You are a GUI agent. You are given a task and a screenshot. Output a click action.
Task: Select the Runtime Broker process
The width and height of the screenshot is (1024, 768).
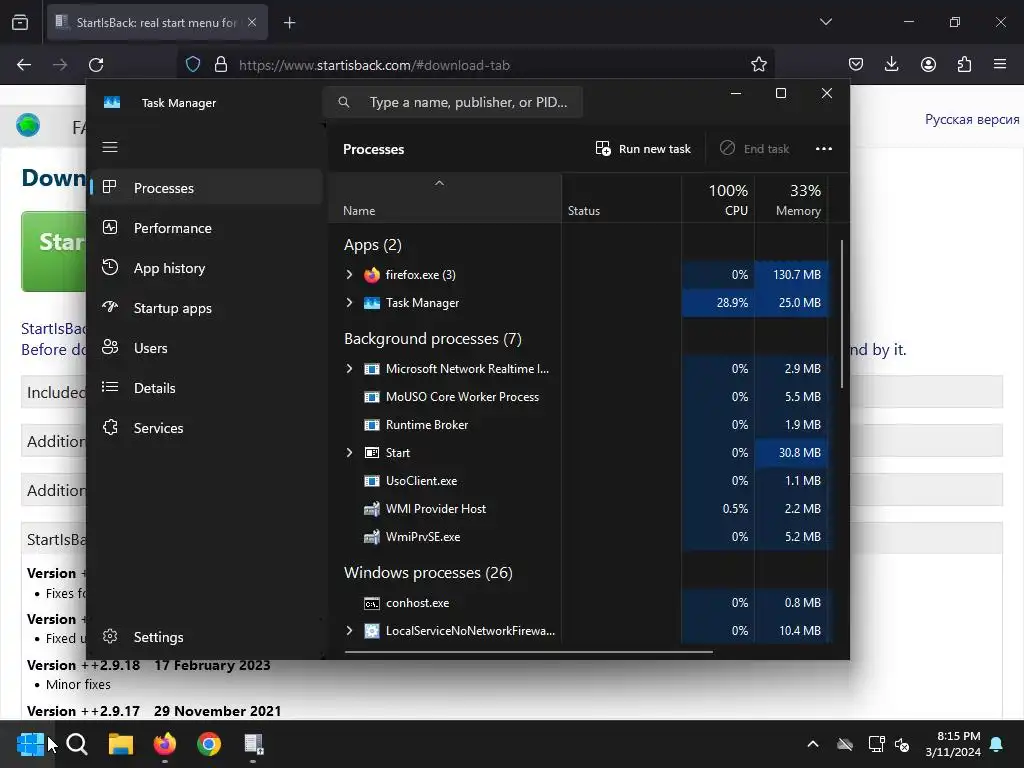click(x=578, y=424)
